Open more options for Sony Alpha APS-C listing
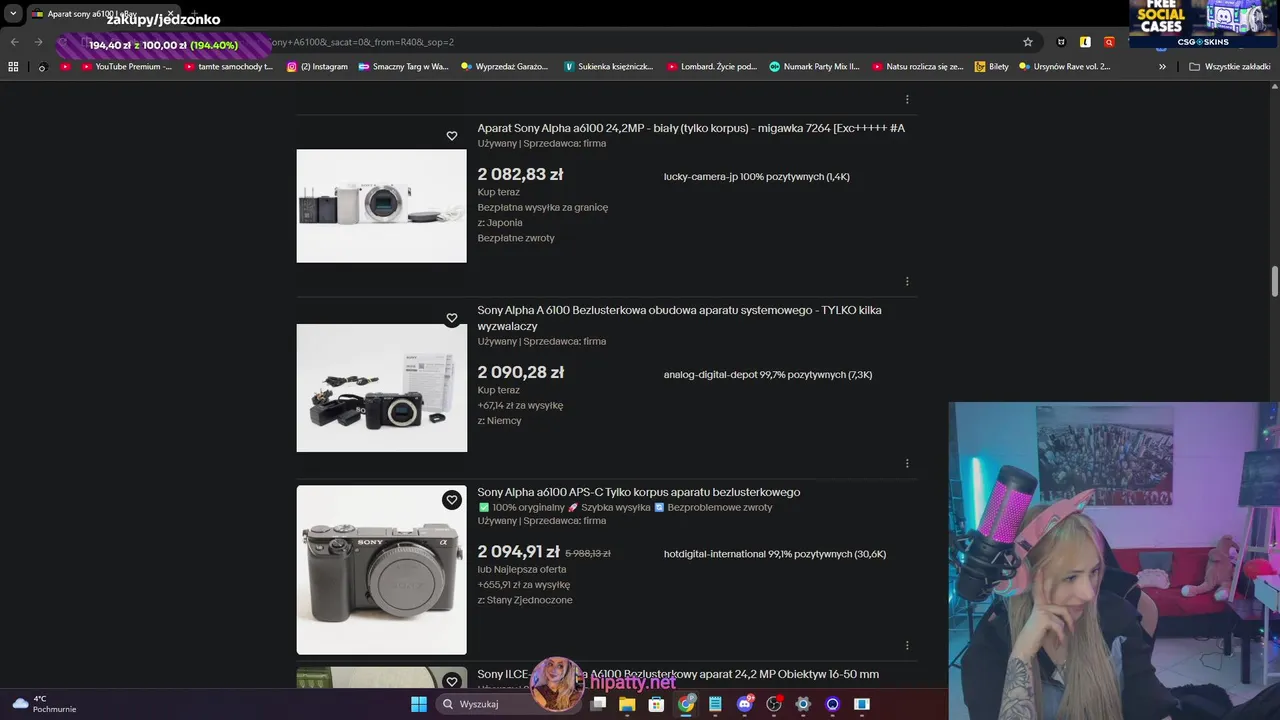1280x720 pixels. 907,645
